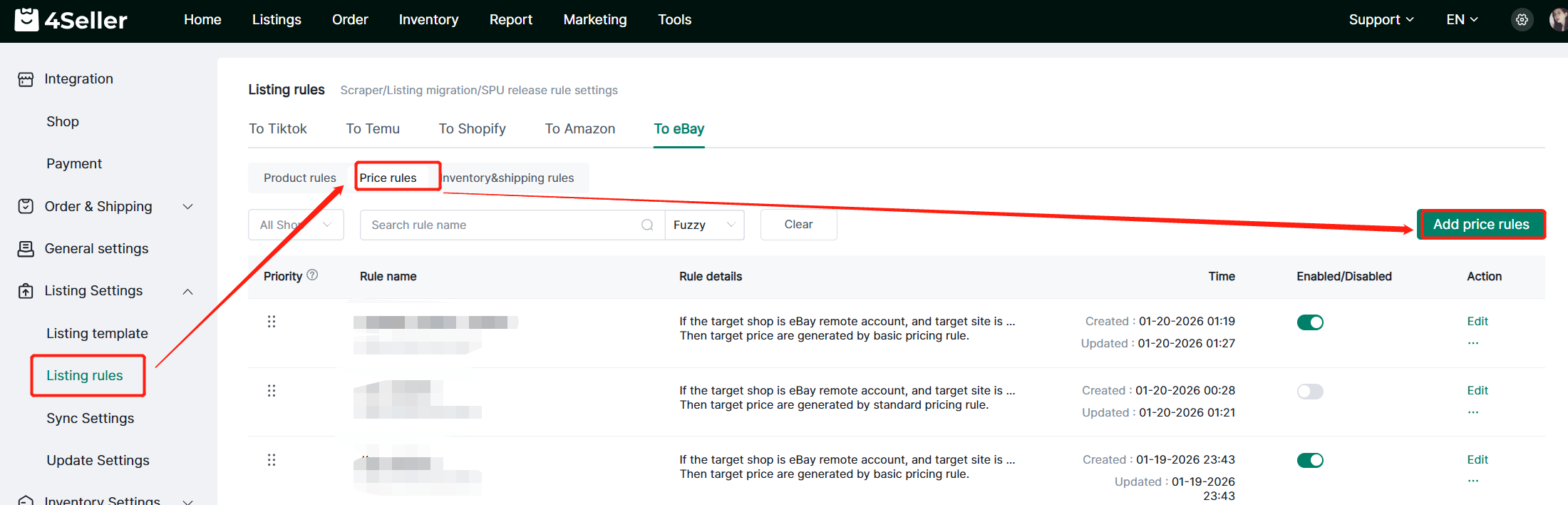Grab the drag handle of the first rule
Image resolution: width=1568 pixels, height=505 pixels.
click(272, 322)
